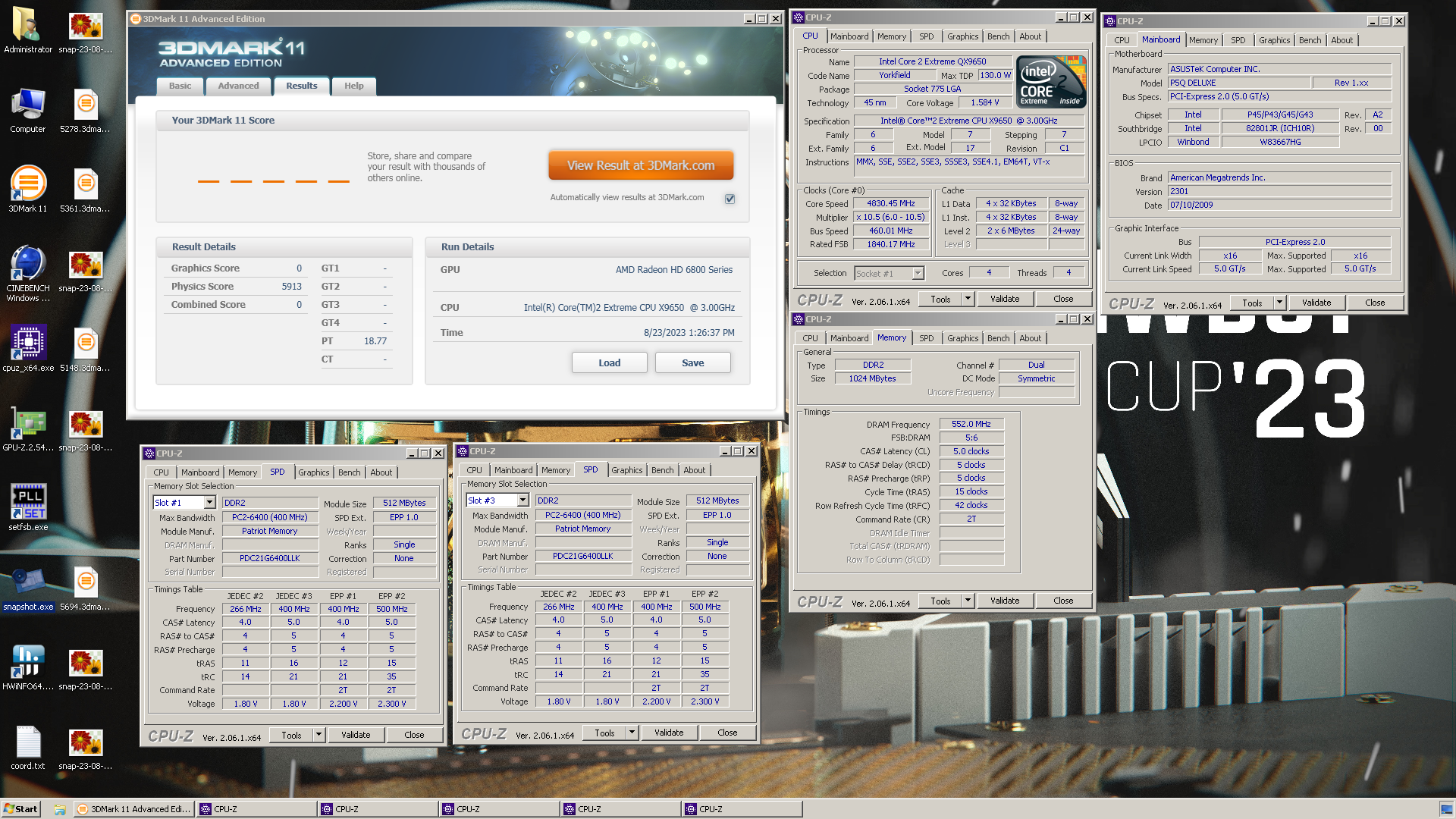Open snap-23-08 image beside coord.txt icon
Image resolution: width=1456 pixels, height=819 pixels.
86,748
